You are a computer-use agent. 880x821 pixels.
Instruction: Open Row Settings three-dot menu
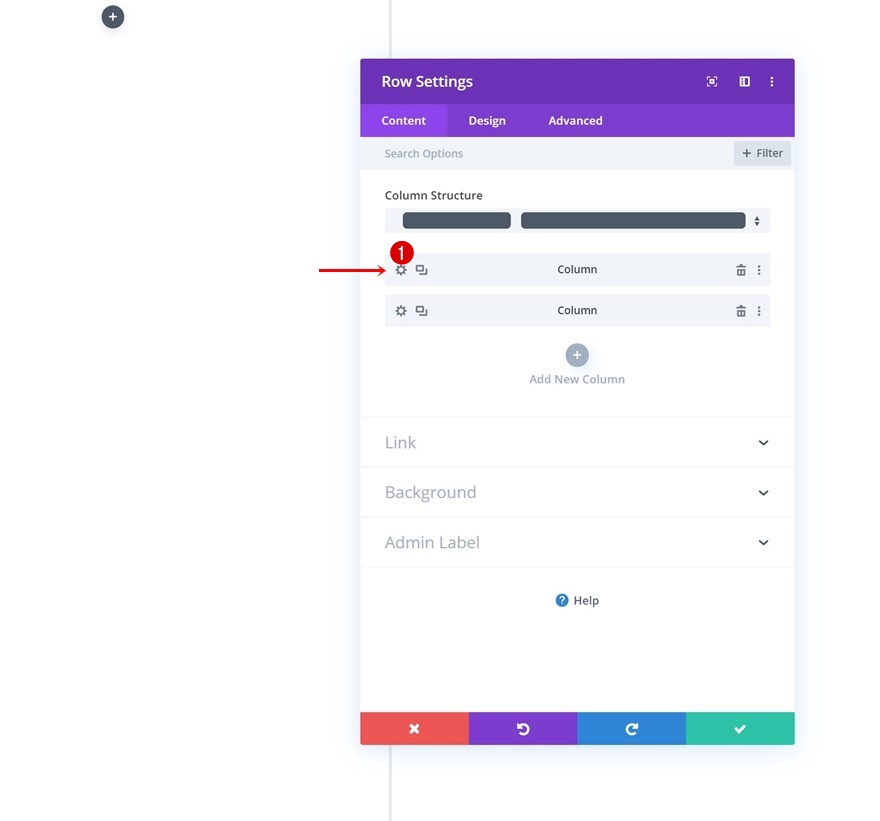click(x=772, y=81)
